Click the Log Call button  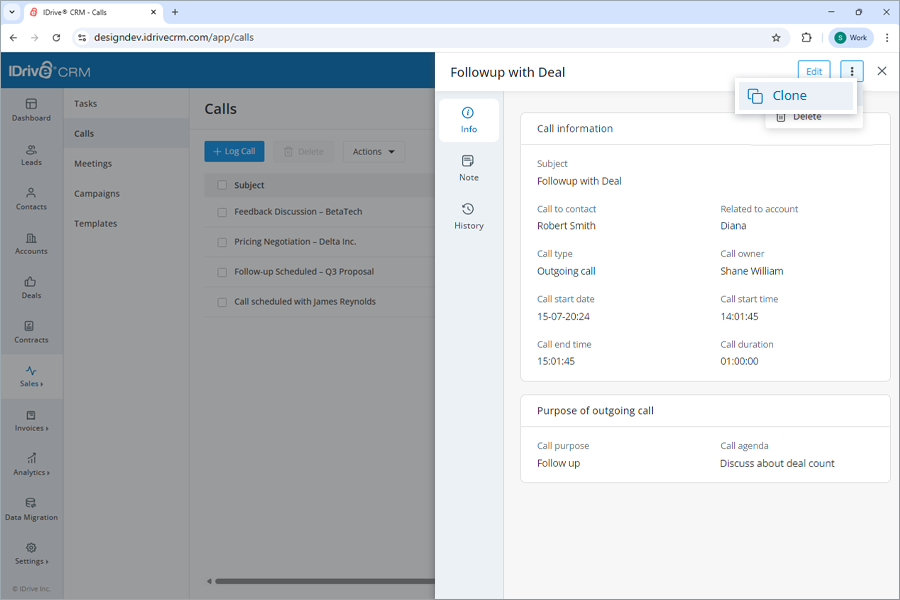(x=234, y=151)
